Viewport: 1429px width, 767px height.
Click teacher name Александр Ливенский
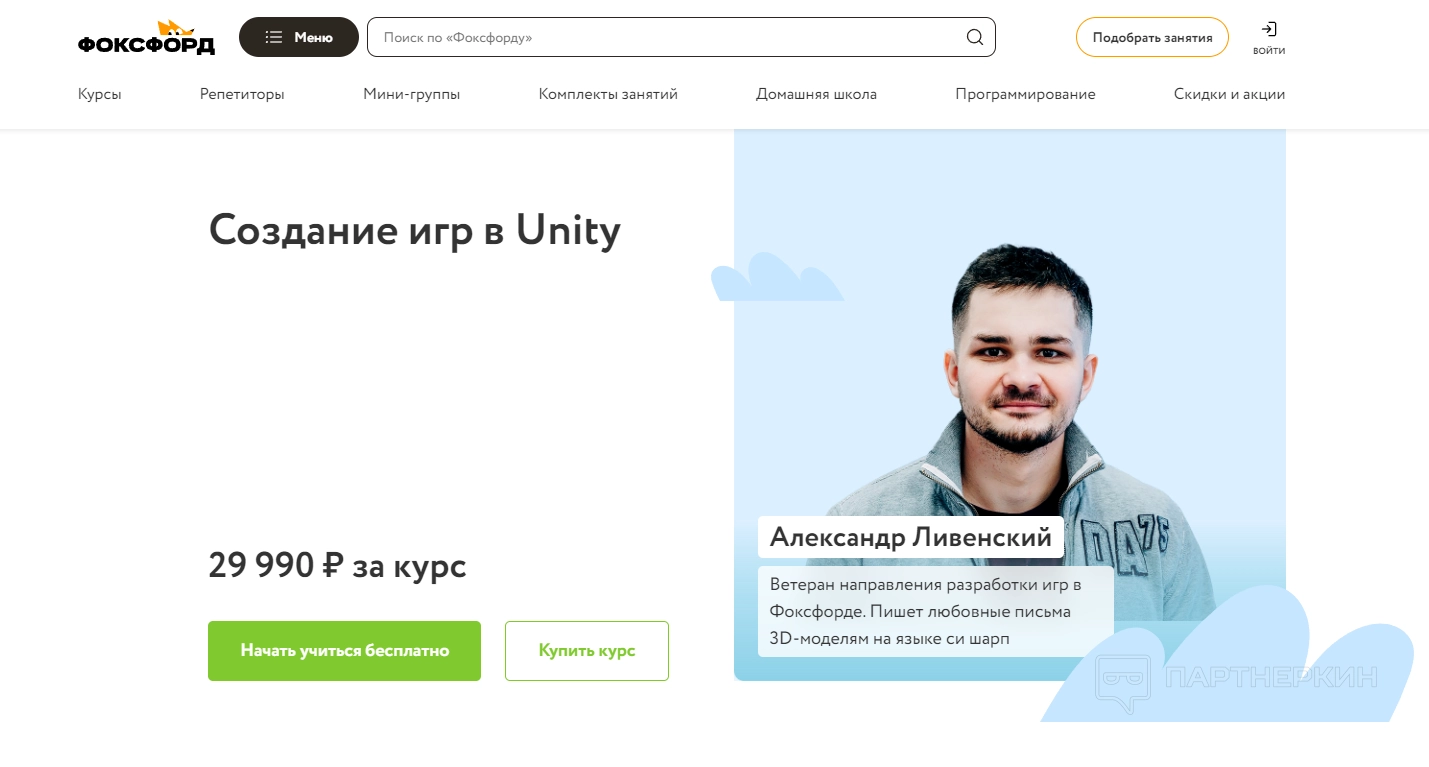click(911, 537)
